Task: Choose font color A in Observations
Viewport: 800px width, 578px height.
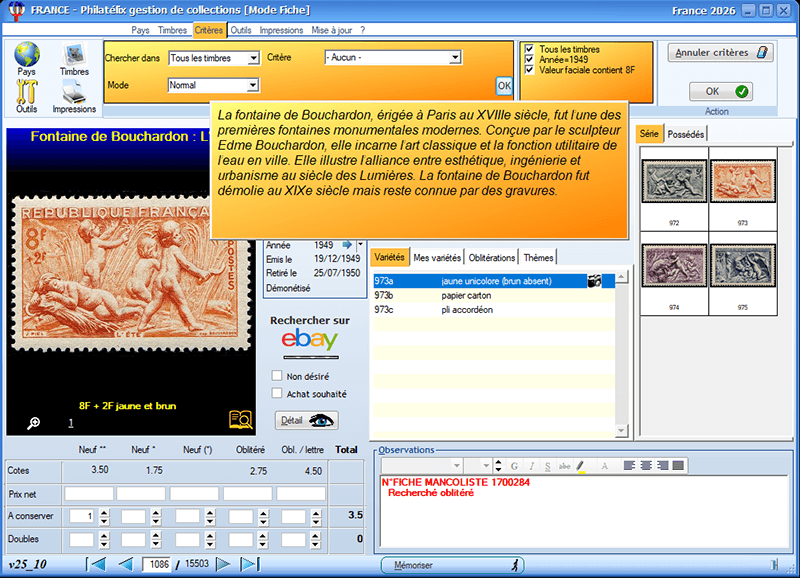Action: pos(605,466)
